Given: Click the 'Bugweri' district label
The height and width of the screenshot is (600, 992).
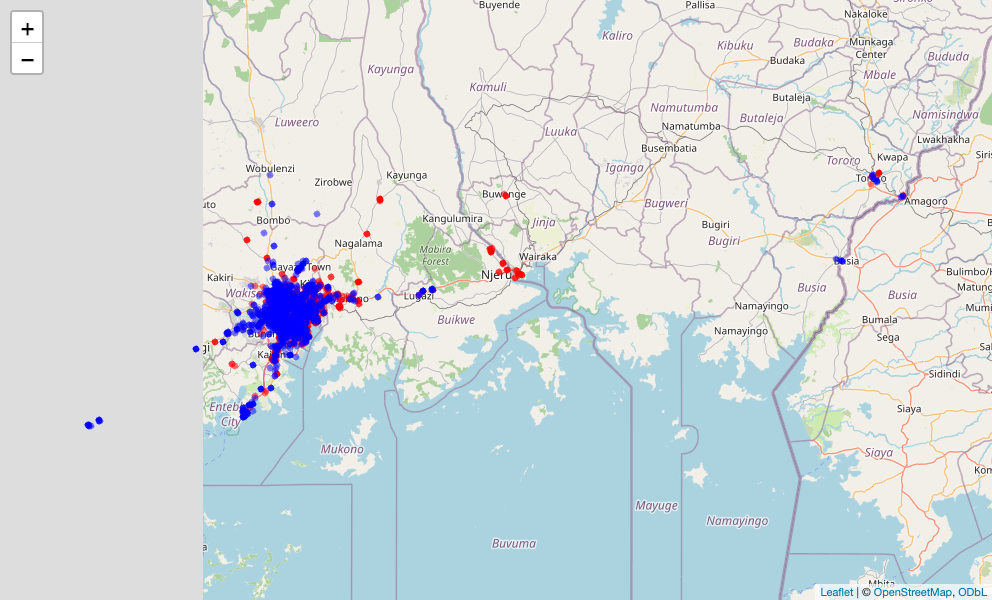Looking at the screenshot, I should pyautogui.click(x=666, y=203).
